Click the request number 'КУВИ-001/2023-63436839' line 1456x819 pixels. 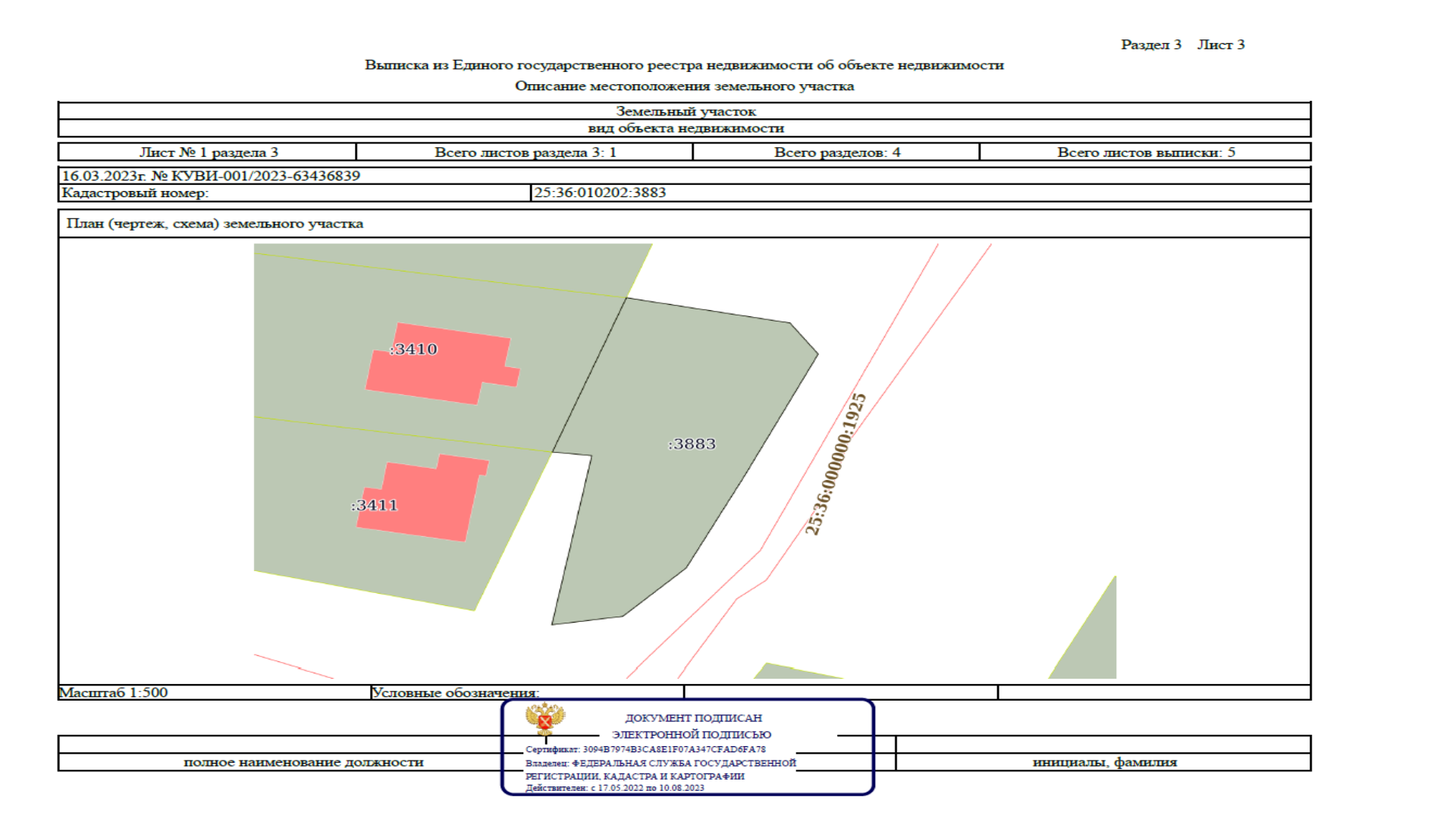pyautogui.click(x=211, y=176)
